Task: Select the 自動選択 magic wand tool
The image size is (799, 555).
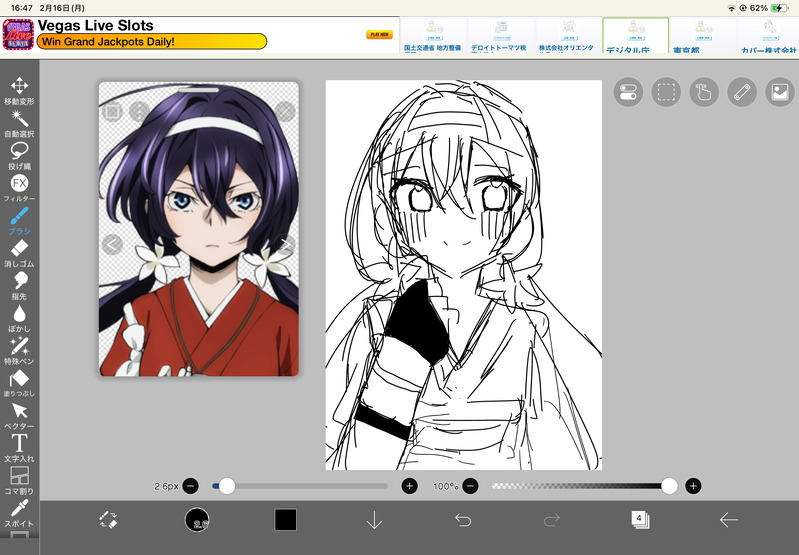Action: pyautogui.click(x=19, y=123)
